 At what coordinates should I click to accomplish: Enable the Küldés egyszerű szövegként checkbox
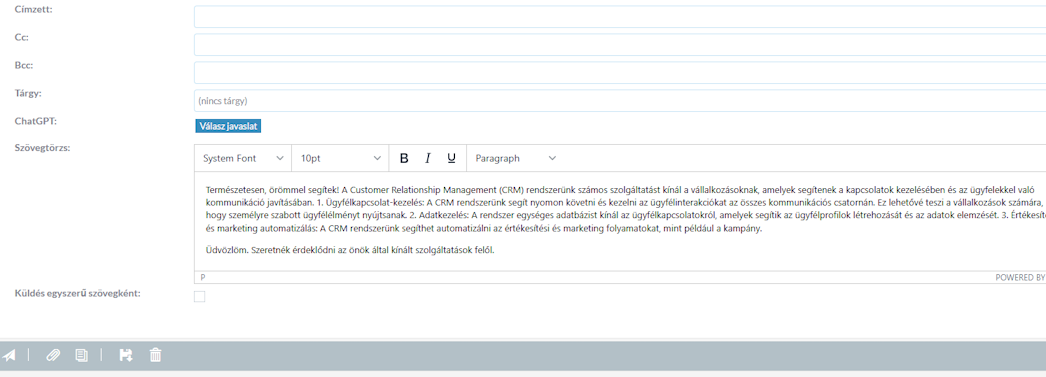[x=199, y=297]
